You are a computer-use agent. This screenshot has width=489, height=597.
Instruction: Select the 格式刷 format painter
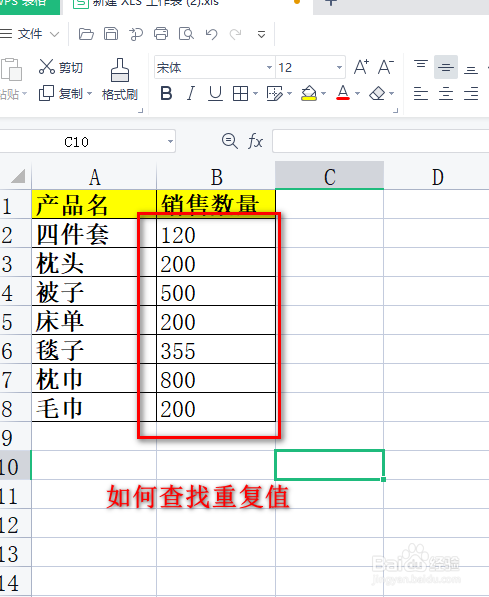120,80
